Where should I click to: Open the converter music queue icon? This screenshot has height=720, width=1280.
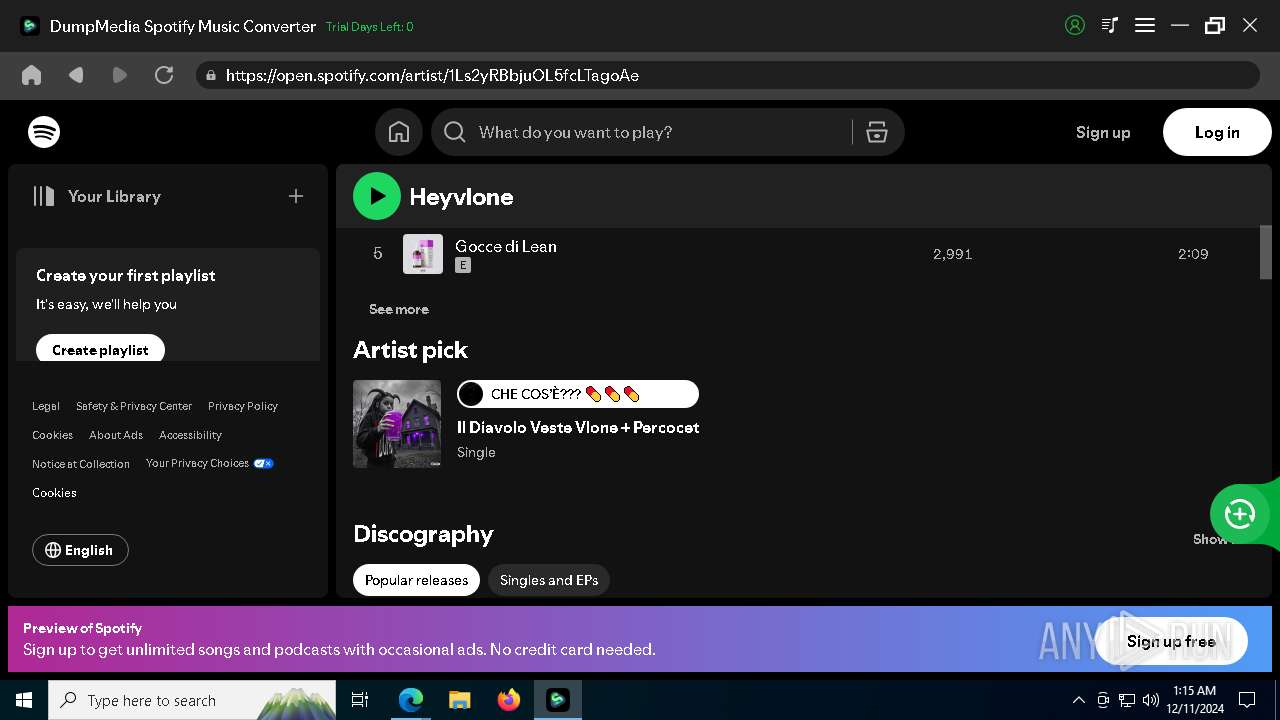click(1109, 26)
